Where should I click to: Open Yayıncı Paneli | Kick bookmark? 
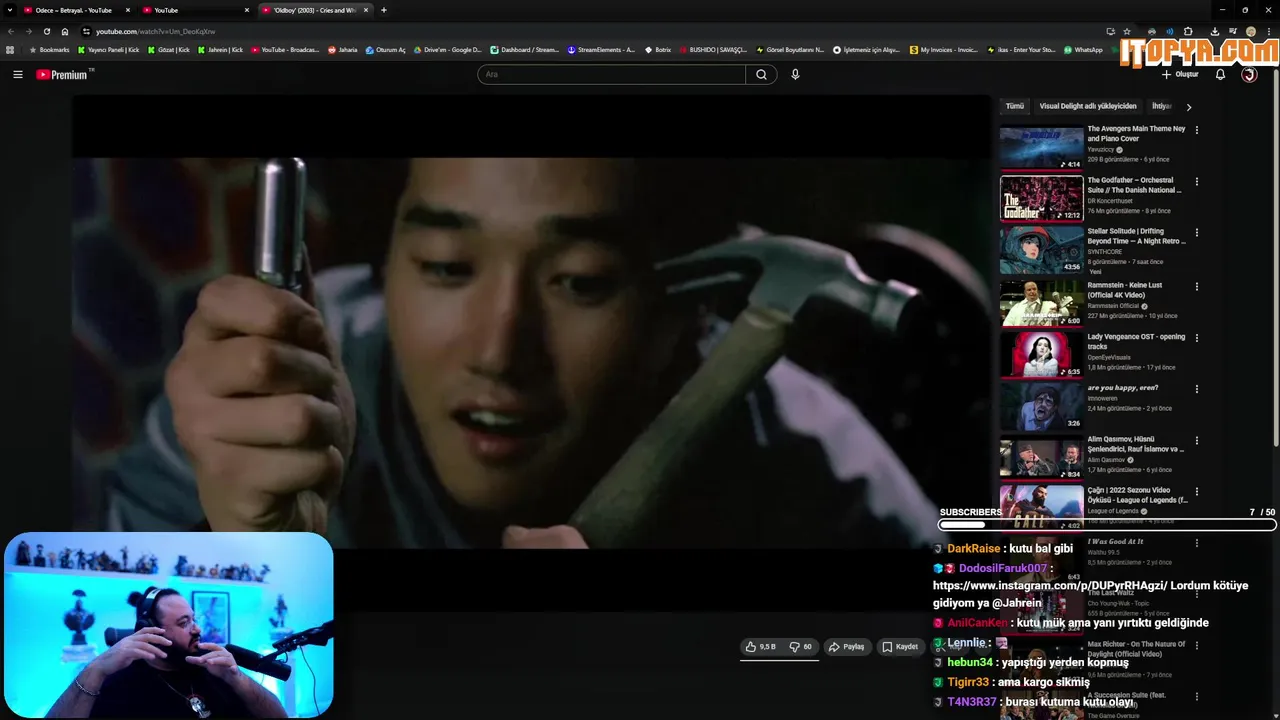[x=108, y=49]
